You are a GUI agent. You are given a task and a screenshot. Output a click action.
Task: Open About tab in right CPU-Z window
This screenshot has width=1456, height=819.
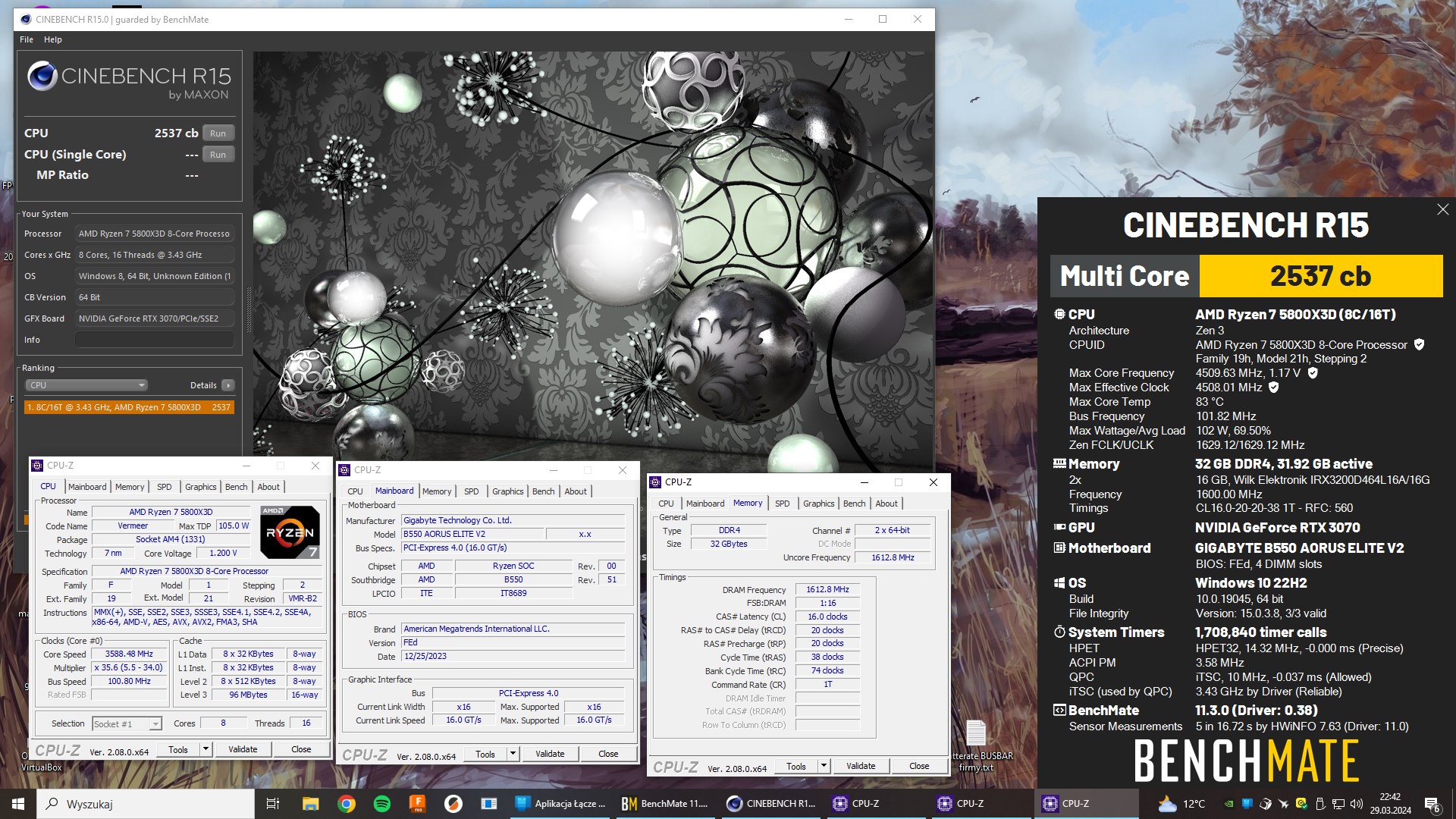pyautogui.click(x=886, y=504)
